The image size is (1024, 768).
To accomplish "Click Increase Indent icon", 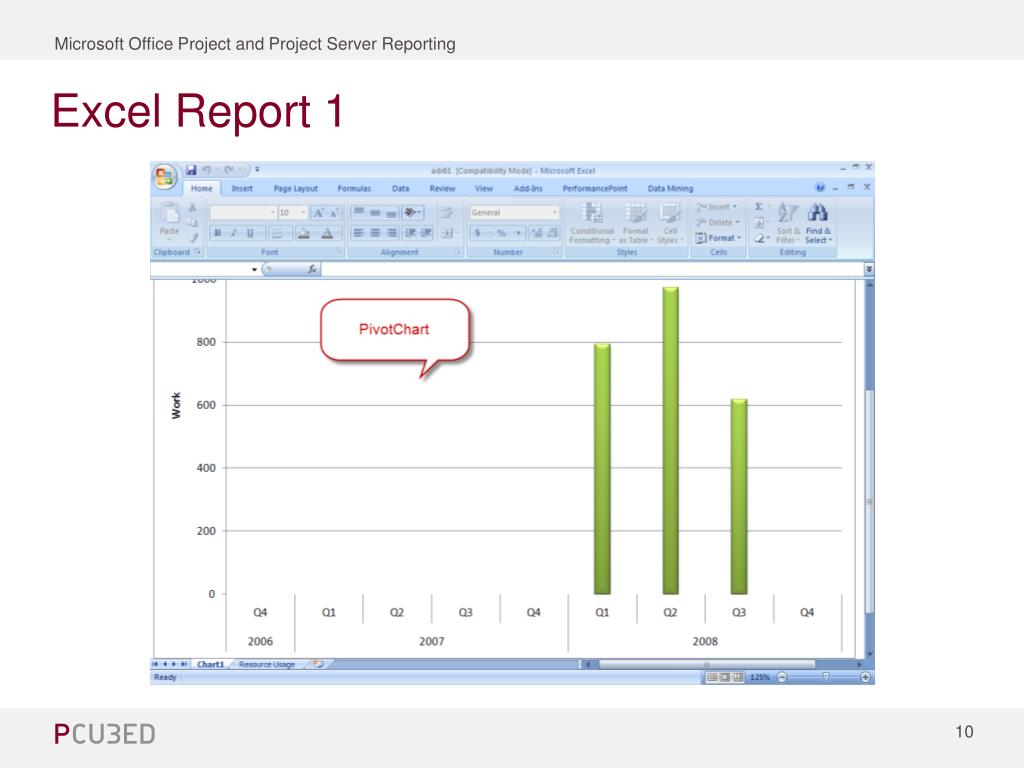I will coord(426,233).
